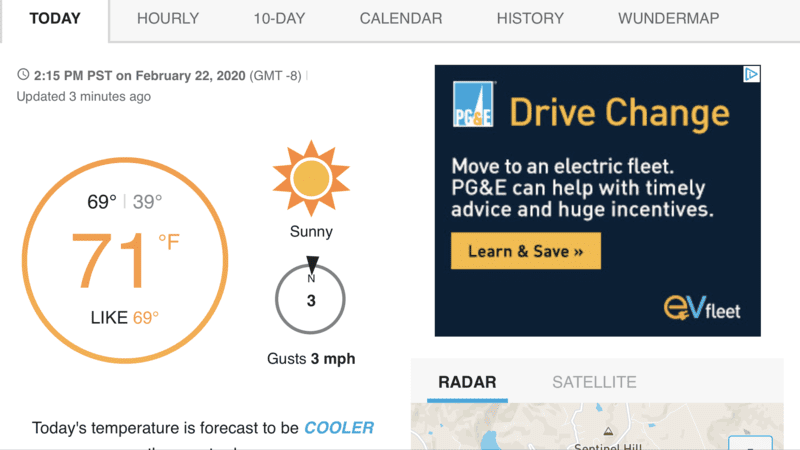Click the radar map preview
The image size is (800, 450).
pyautogui.click(x=597, y=427)
